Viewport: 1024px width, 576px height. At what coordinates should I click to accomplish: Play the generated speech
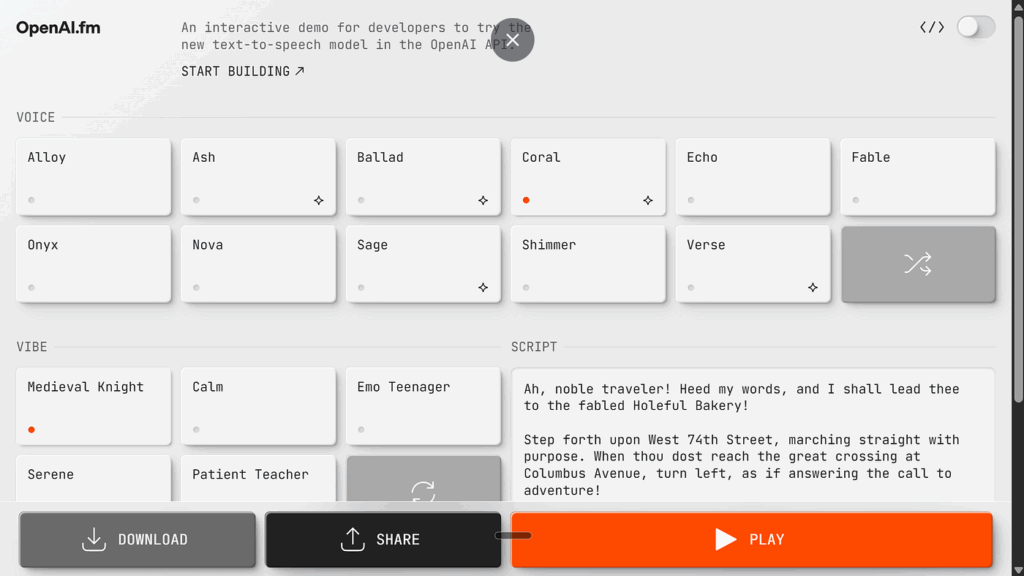click(751, 539)
